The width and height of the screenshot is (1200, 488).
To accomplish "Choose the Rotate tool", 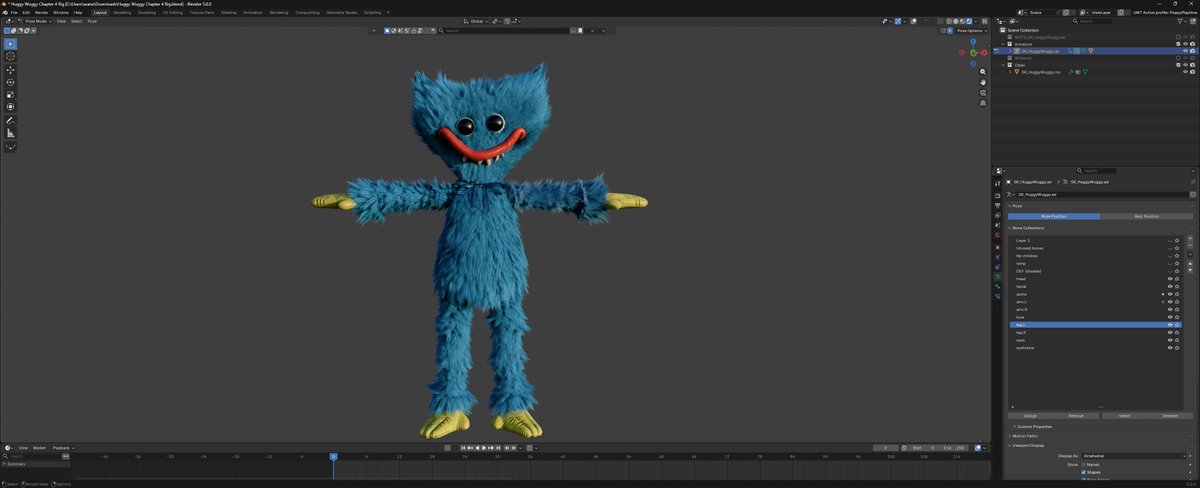I will pos(11,82).
